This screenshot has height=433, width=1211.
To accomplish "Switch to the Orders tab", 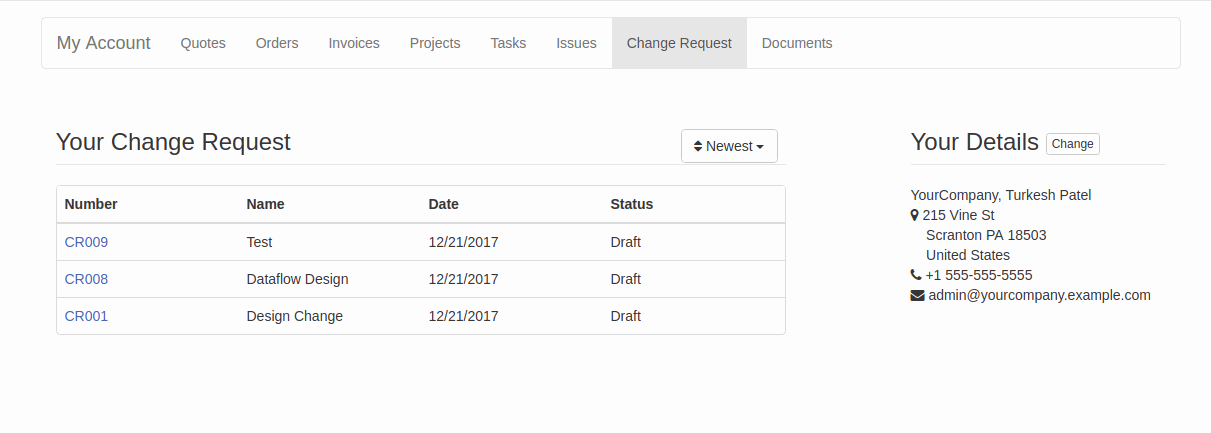I will coord(277,43).
